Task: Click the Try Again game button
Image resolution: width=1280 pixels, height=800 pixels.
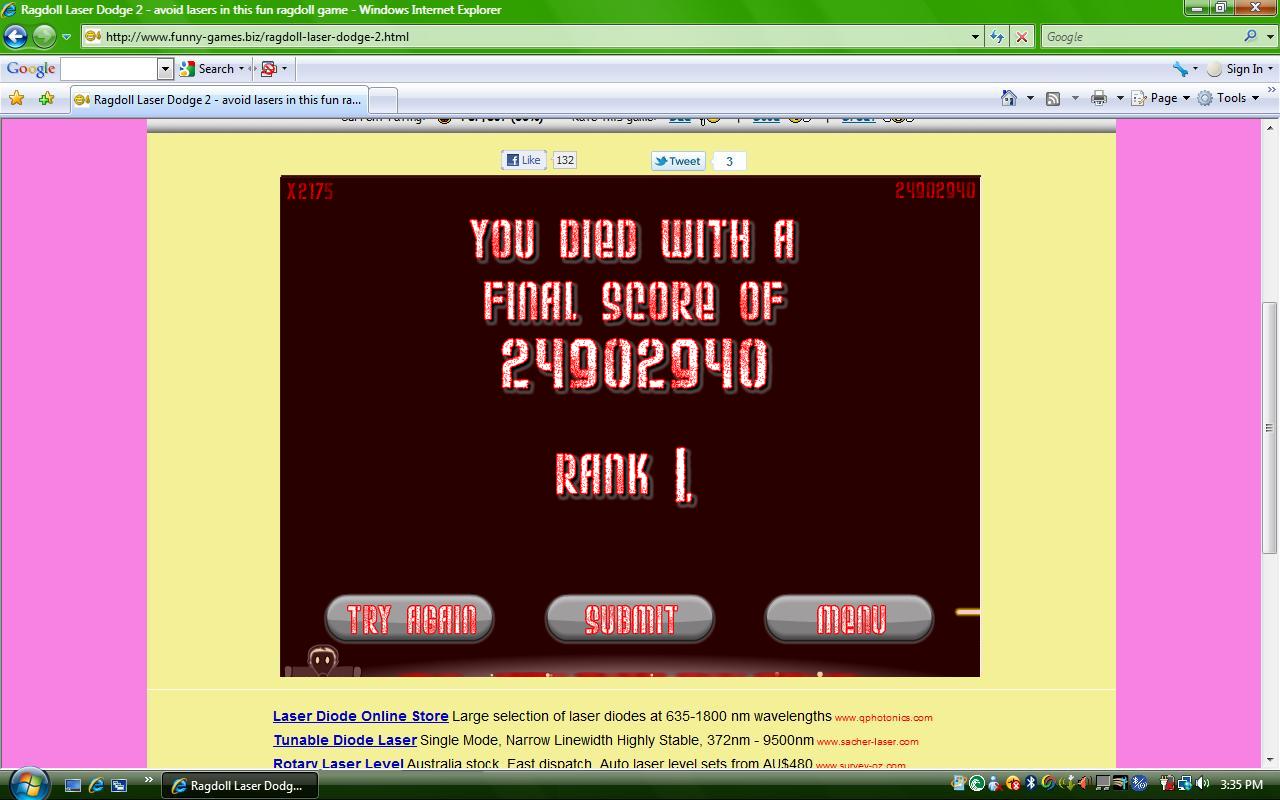Action: click(410, 619)
